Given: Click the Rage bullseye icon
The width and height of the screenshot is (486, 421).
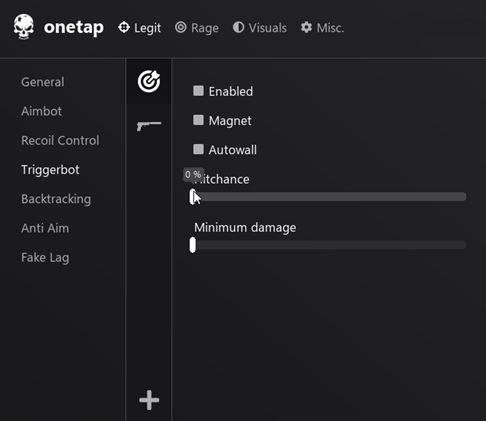Looking at the screenshot, I should (x=181, y=27).
